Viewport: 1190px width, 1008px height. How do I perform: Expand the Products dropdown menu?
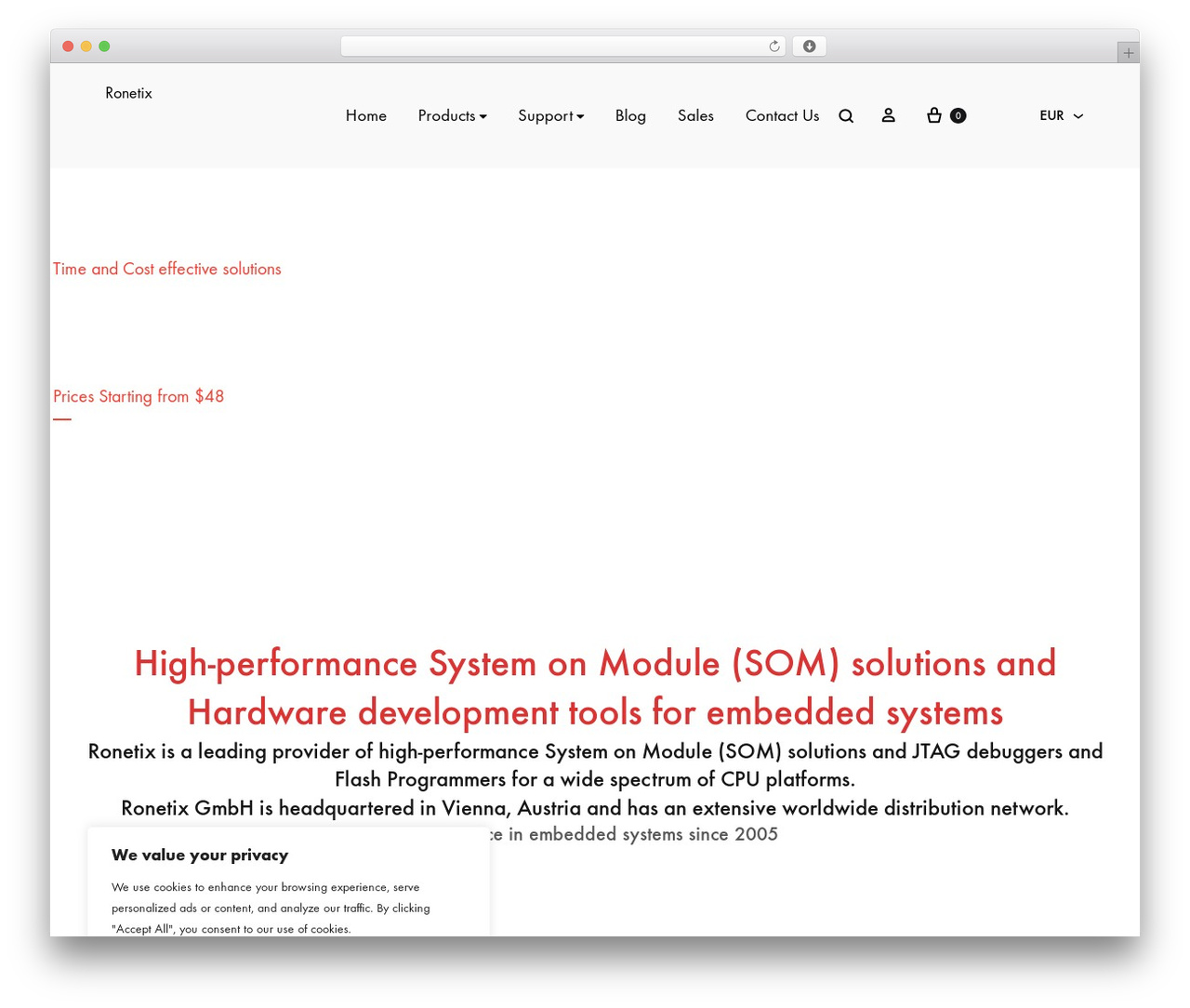(453, 115)
